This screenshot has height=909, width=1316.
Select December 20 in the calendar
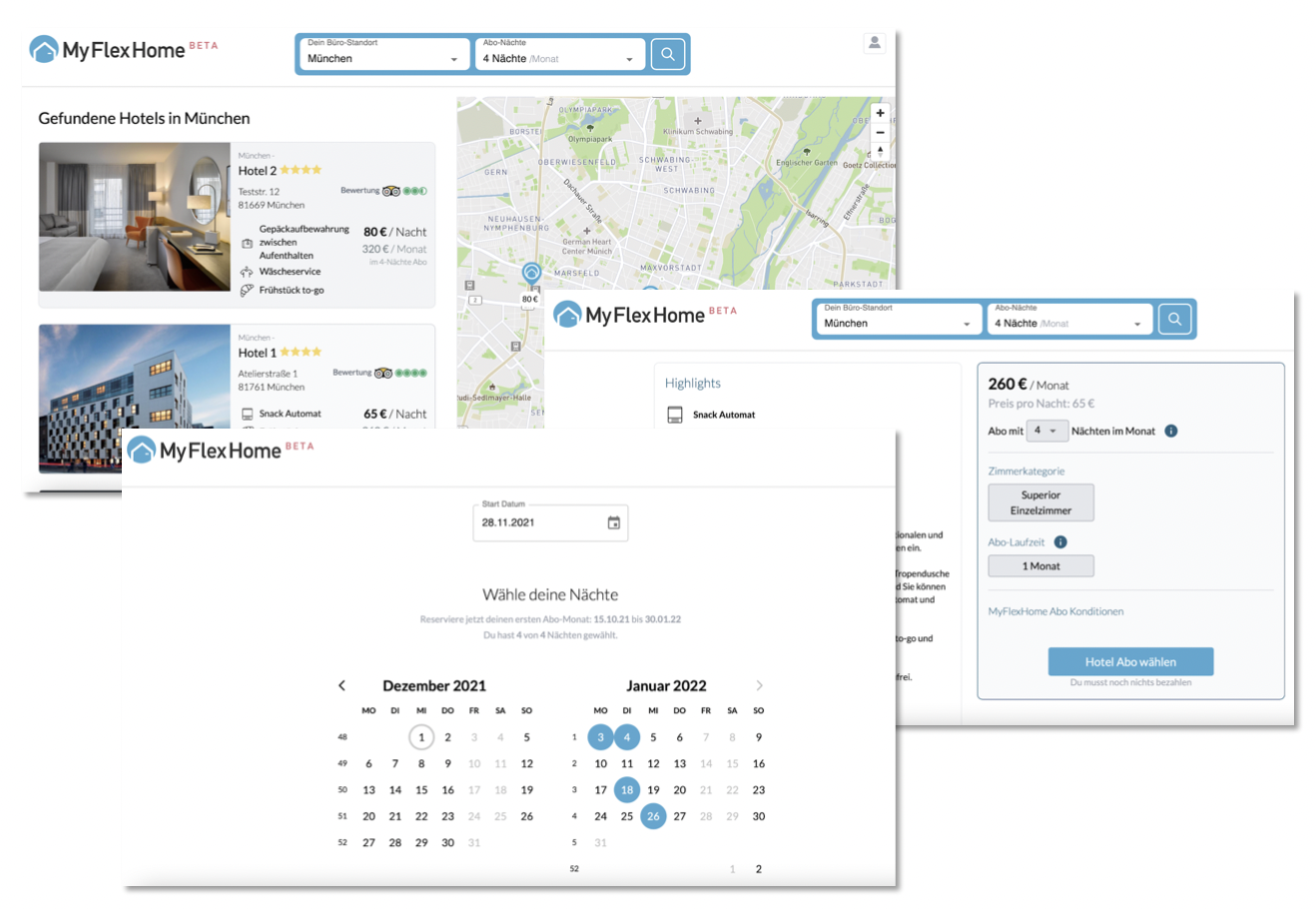coord(368,816)
